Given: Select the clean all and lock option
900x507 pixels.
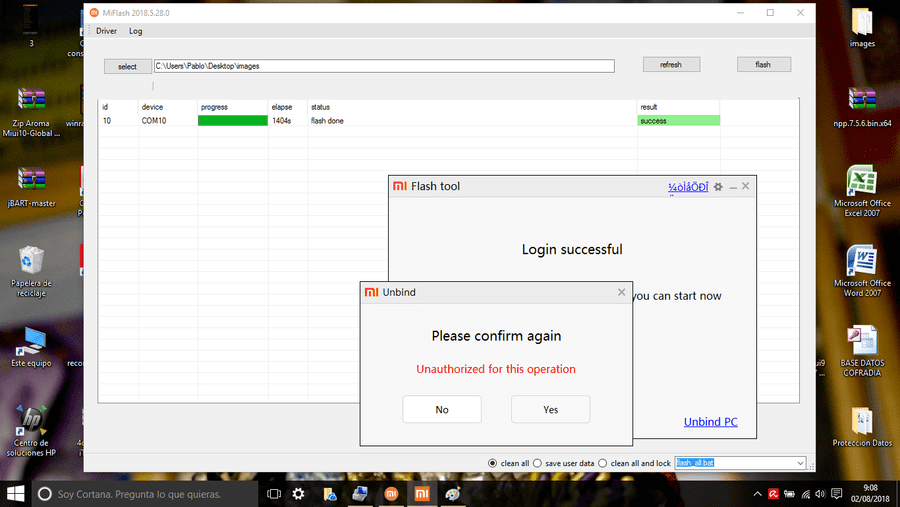Looking at the screenshot, I should coord(603,463).
